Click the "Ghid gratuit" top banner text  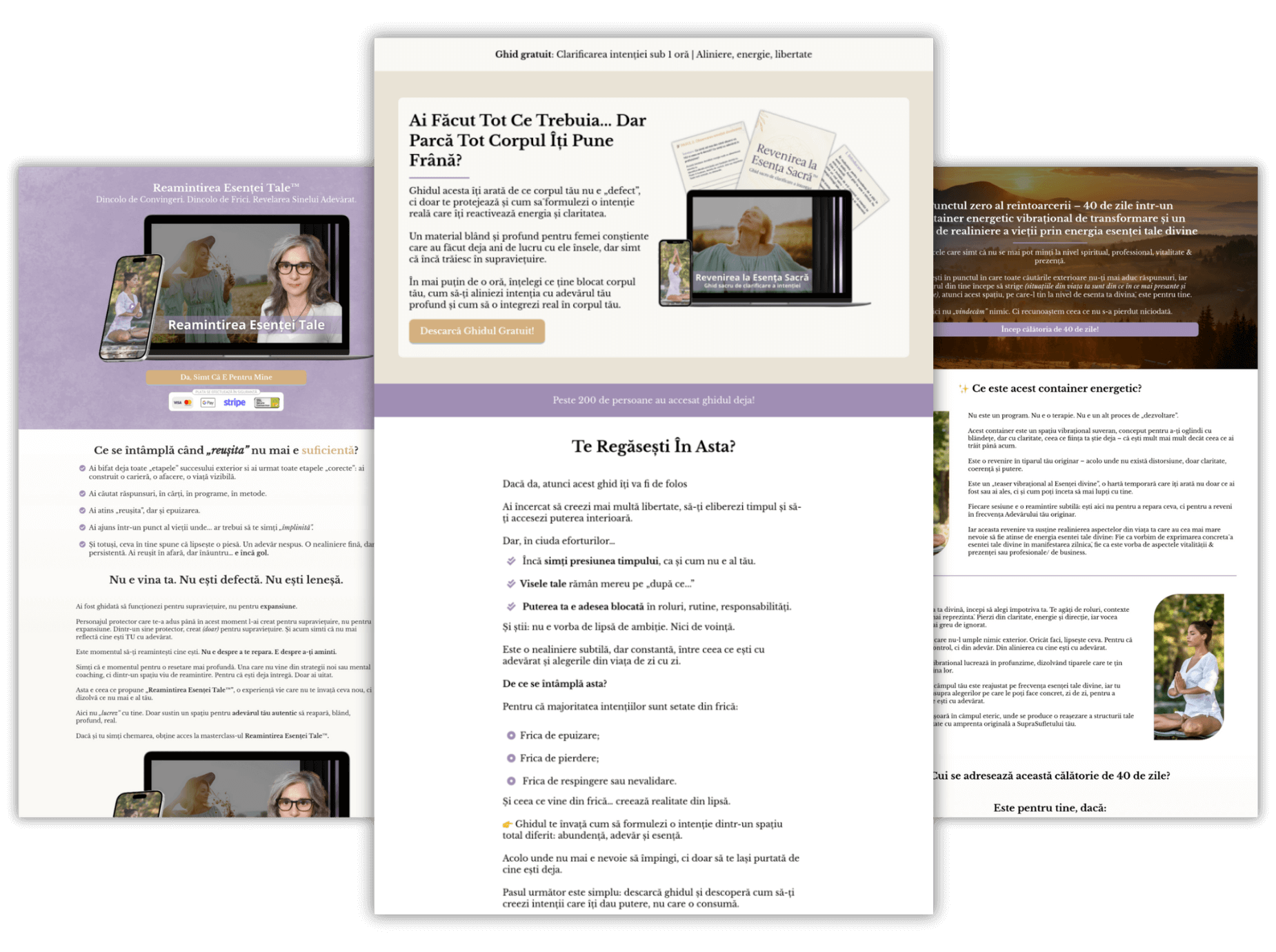[653, 54]
